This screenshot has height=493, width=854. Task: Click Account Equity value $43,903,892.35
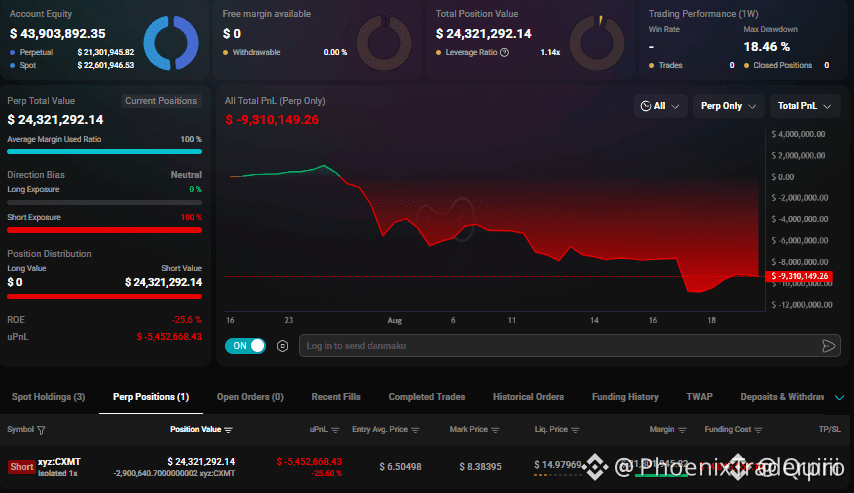[x=58, y=34]
